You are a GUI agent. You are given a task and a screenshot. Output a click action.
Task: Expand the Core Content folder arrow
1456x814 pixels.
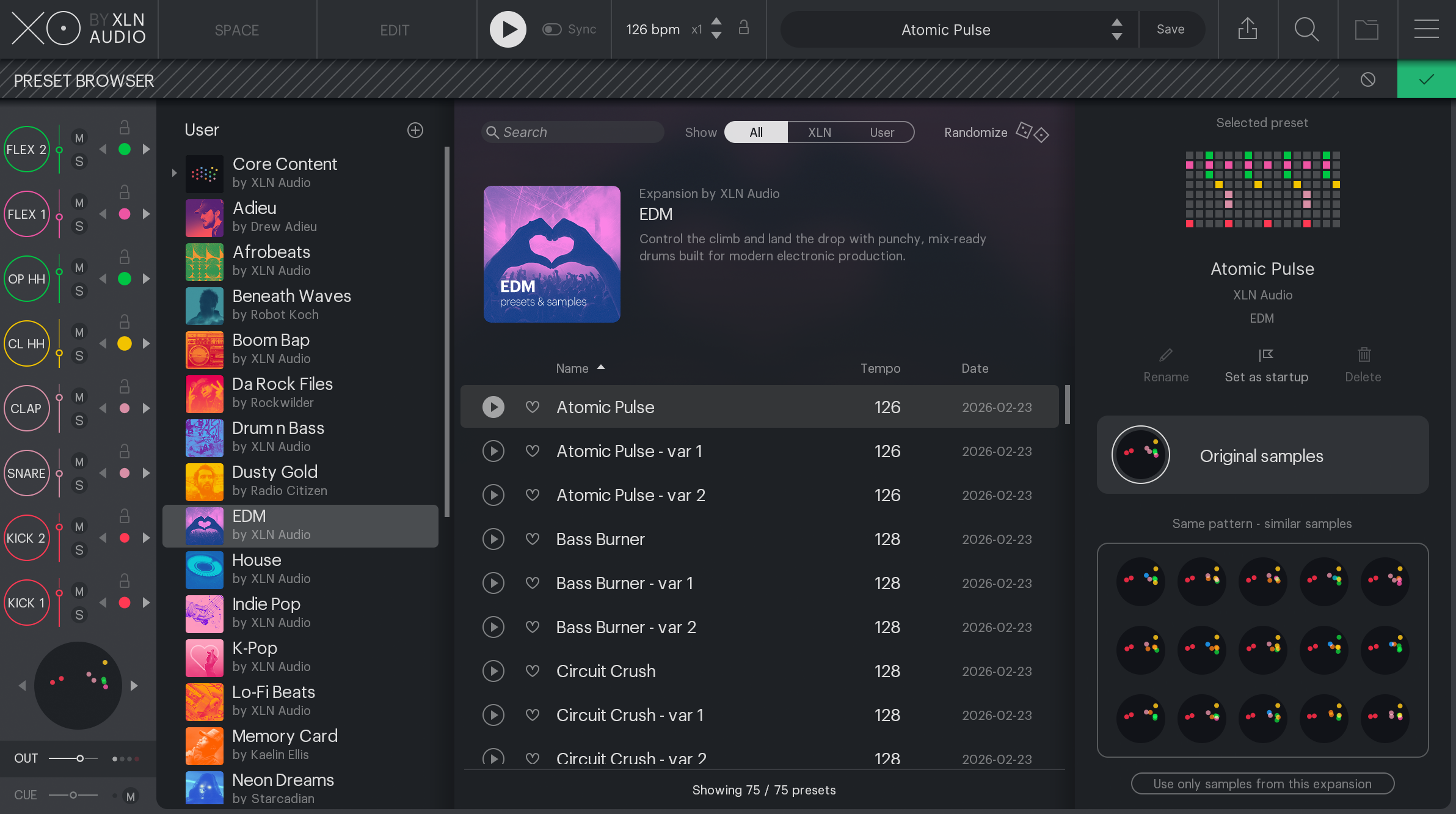[174, 173]
